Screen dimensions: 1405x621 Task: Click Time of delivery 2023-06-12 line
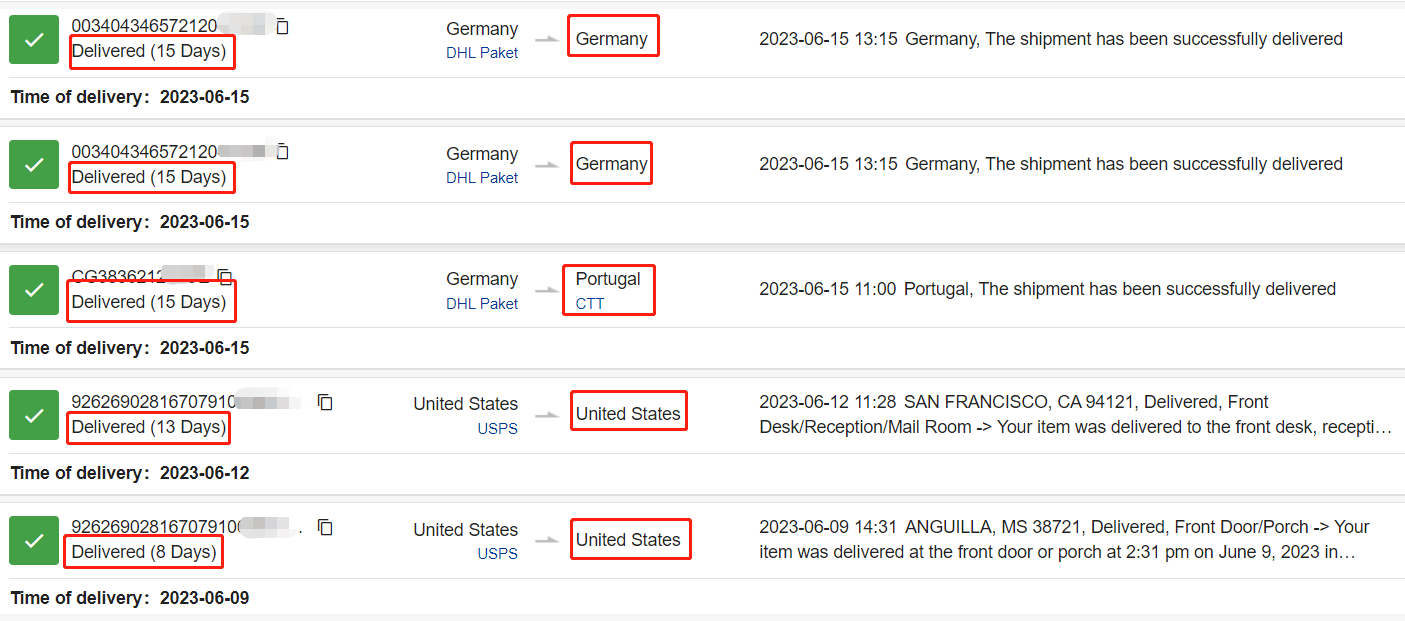130,472
